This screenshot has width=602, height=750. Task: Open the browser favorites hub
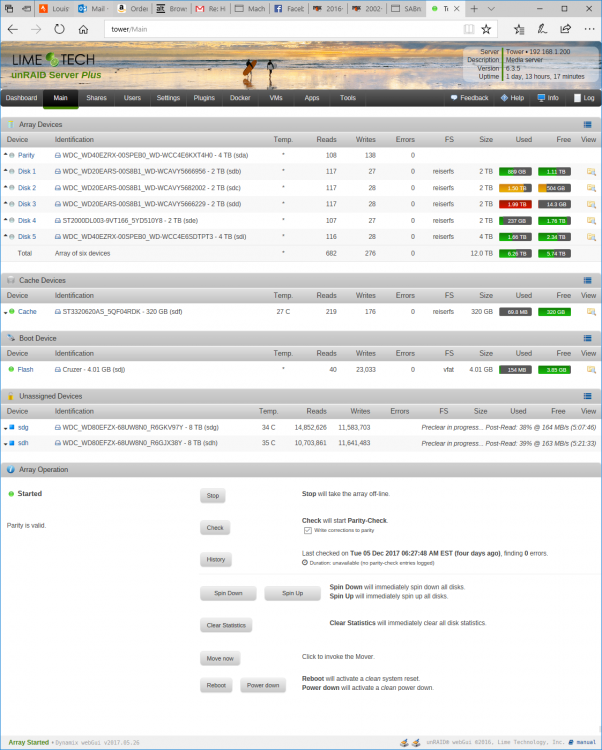point(519,29)
